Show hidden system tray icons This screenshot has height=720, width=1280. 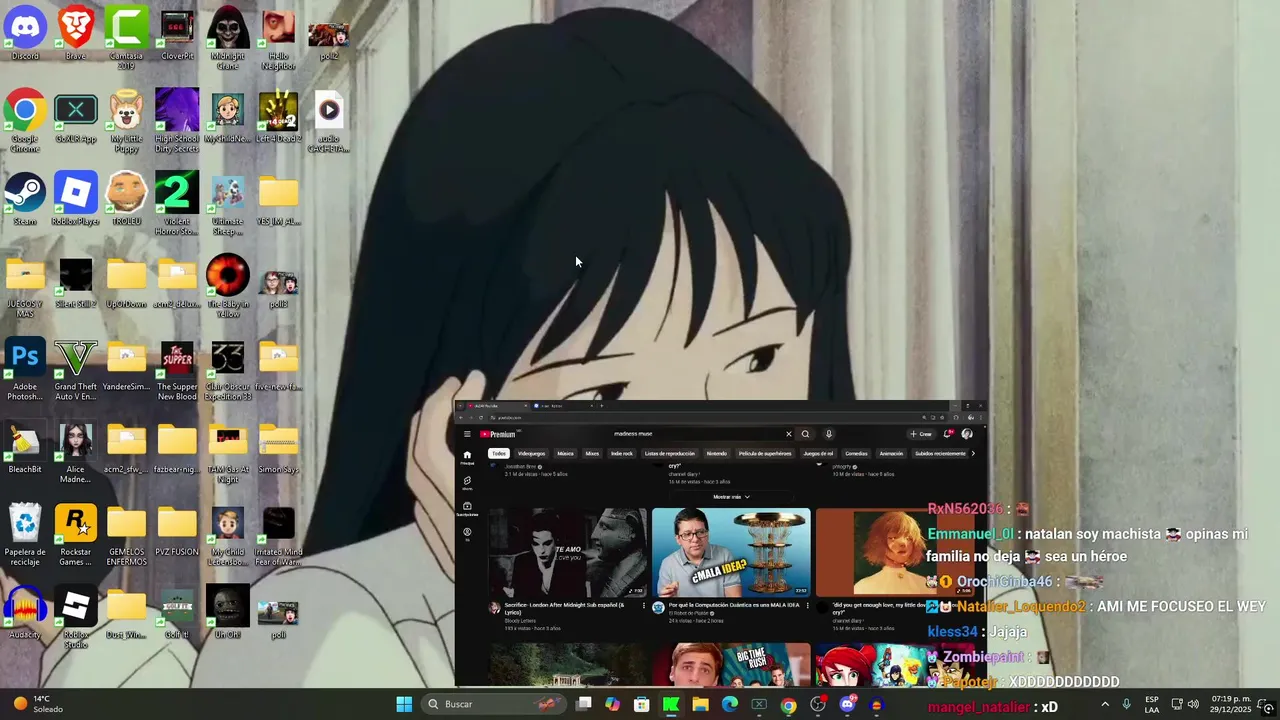(1105, 704)
